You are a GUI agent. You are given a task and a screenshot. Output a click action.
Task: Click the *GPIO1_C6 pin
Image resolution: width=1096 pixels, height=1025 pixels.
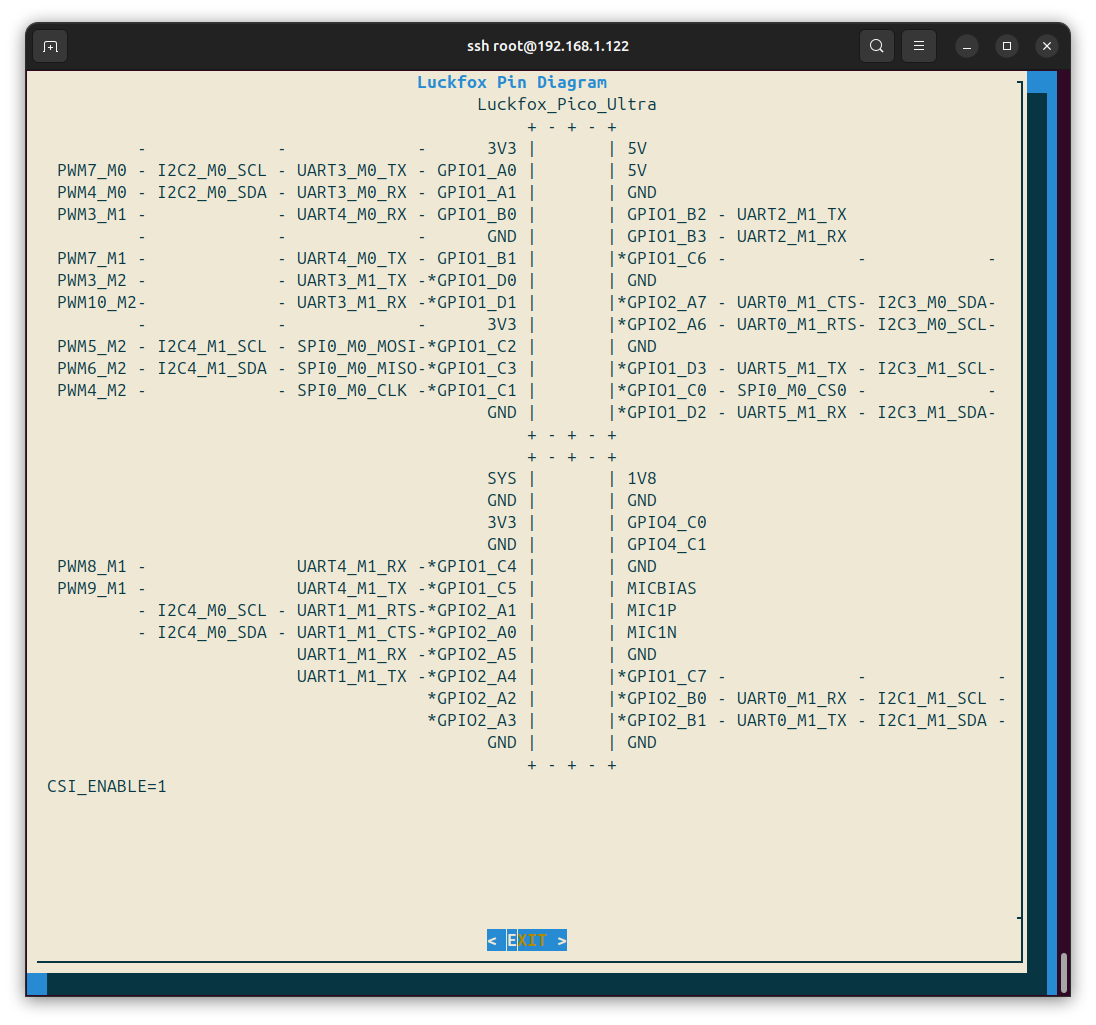(x=662, y=259)
